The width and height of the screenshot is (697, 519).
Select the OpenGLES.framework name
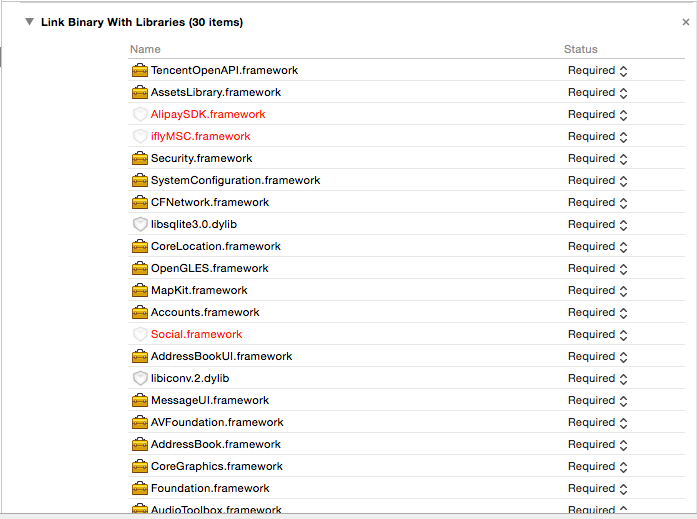click(x=209, y=268)
